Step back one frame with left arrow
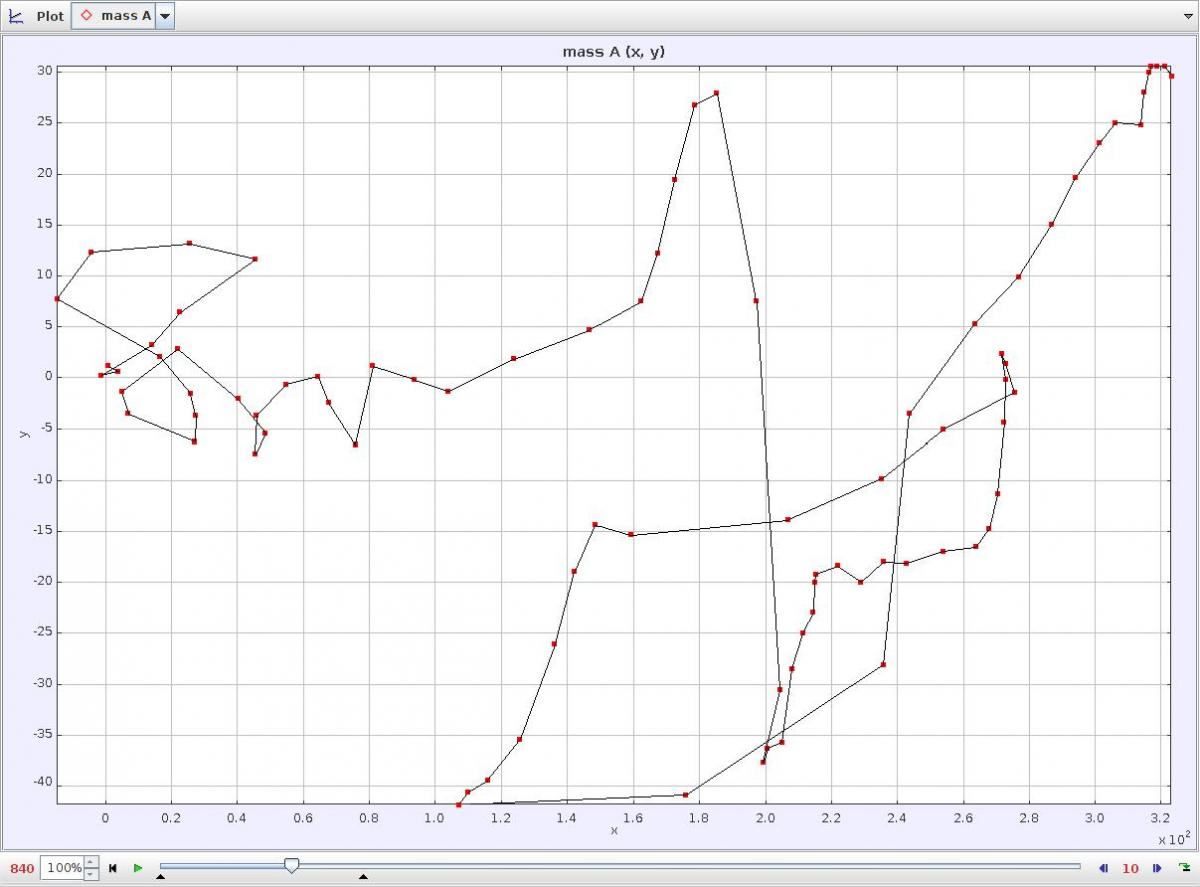1200x887 pixels. (1104, 868)
